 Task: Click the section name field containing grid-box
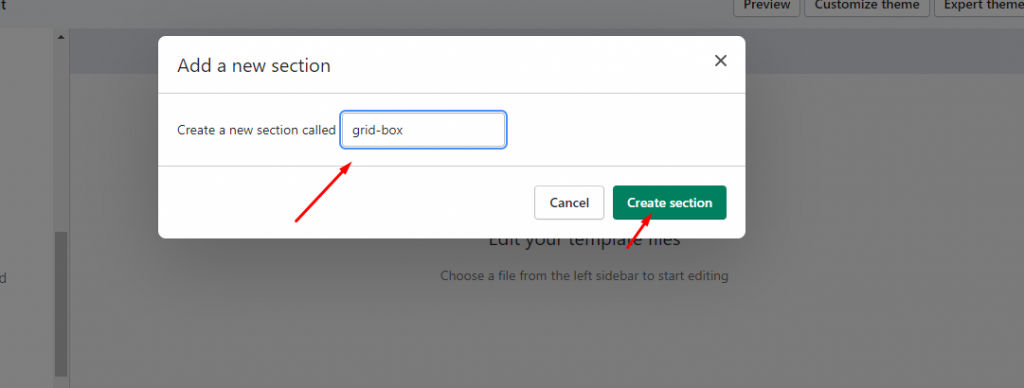tap(423, 130)
